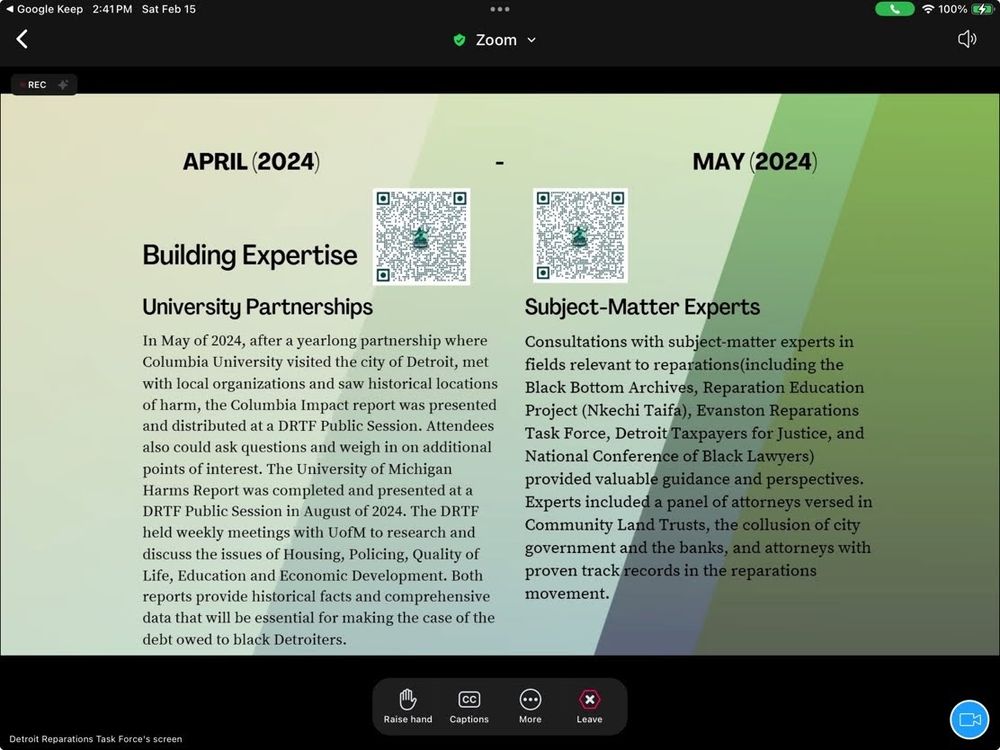Tap "Detroit Reparations Task Force's screen" label

click(96, 739)
